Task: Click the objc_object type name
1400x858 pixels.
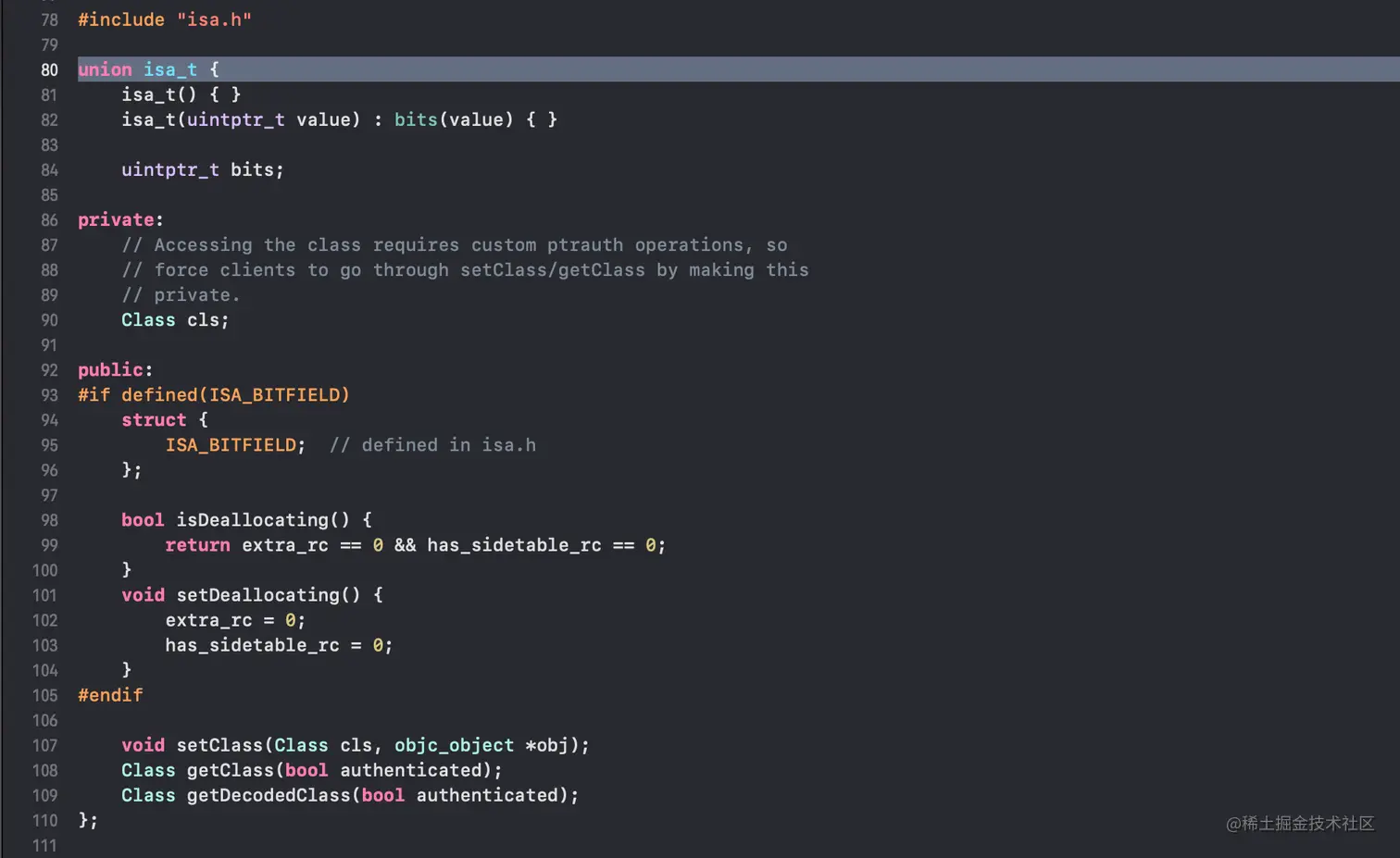Action: click(454, 745)
